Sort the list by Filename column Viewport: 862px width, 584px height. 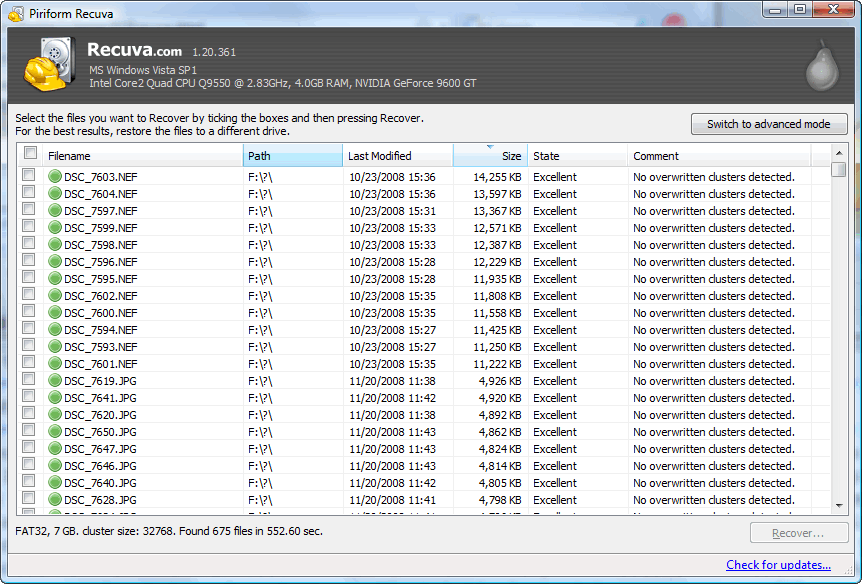click(142, 156)
